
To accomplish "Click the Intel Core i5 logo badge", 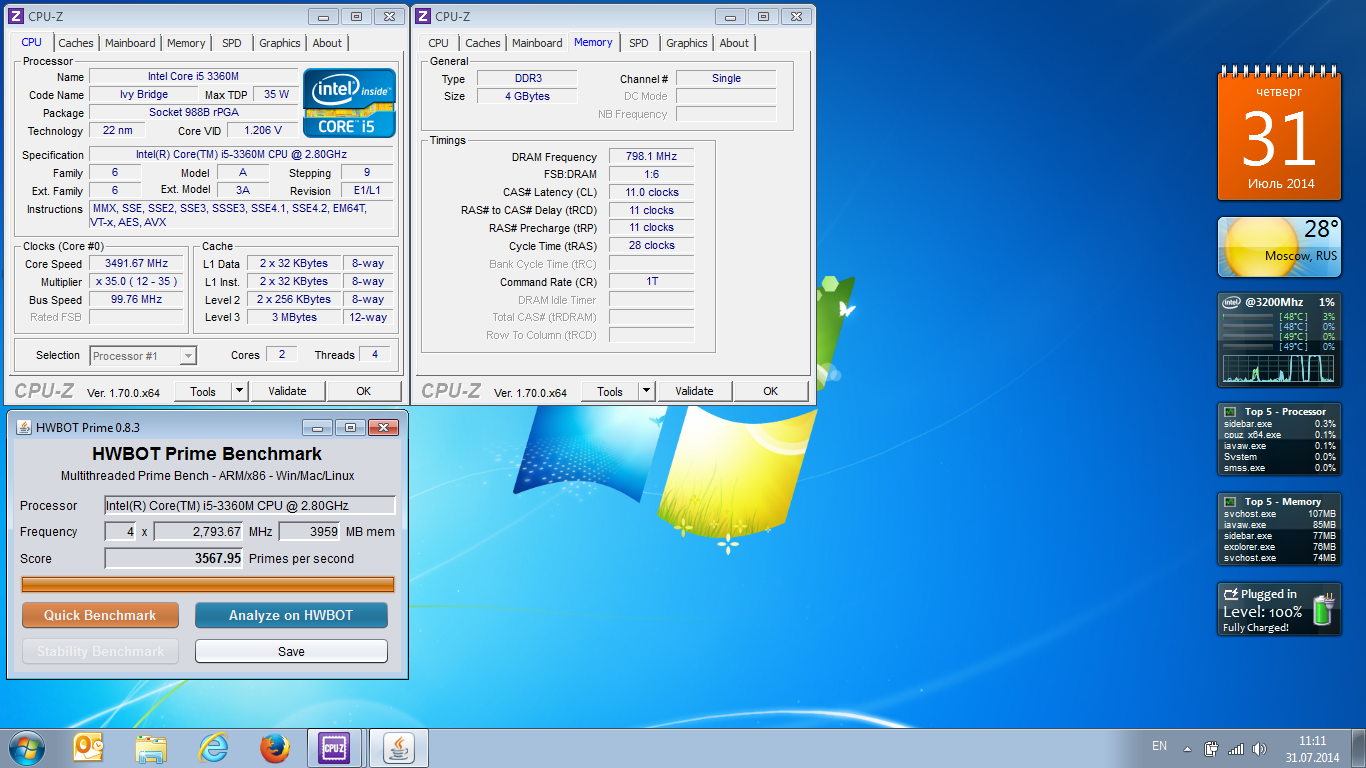I will pyautogui.click(x=349, y=103).
